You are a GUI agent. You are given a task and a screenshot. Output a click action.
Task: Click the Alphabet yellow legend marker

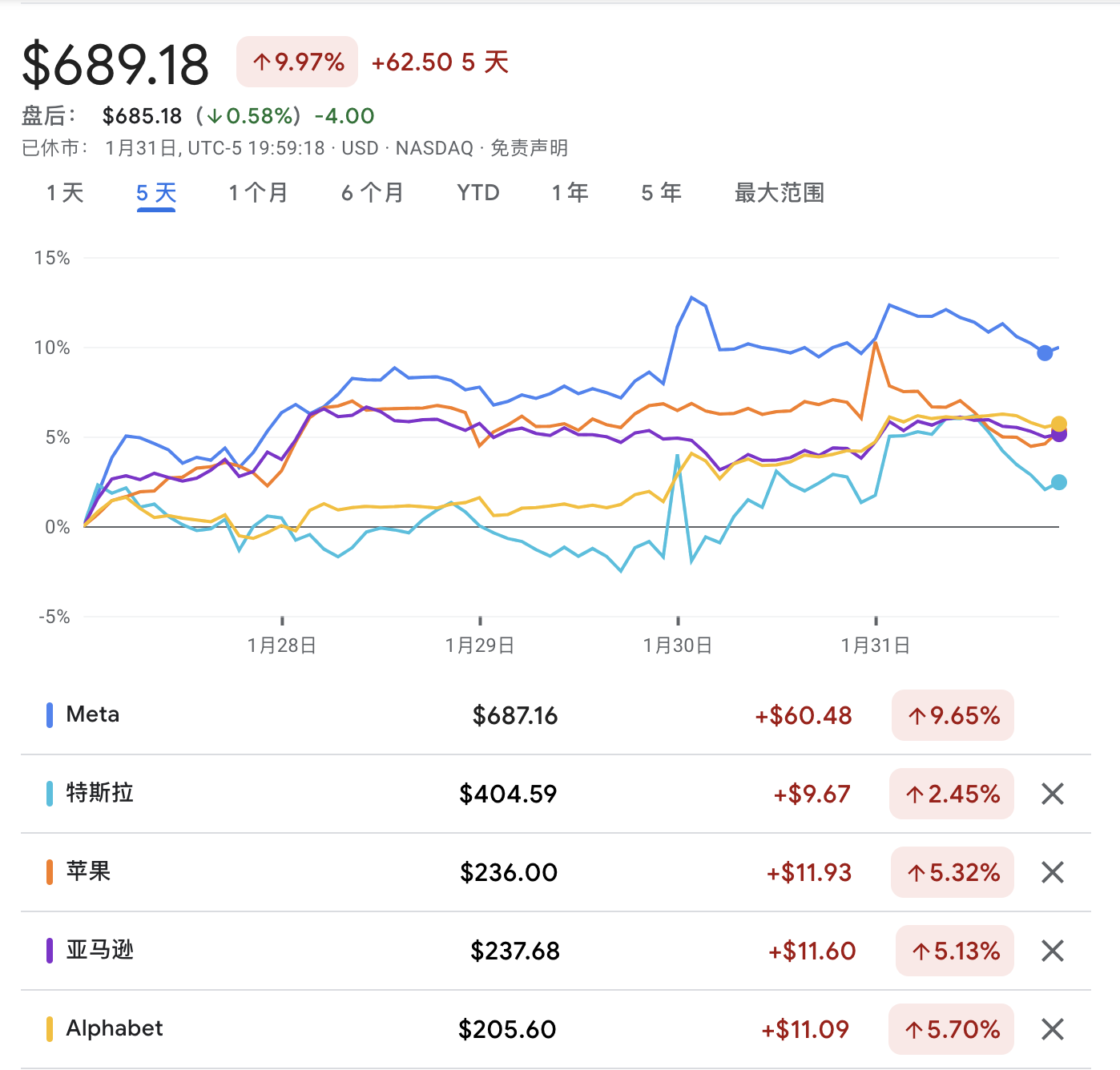(x=50, y=1028)
